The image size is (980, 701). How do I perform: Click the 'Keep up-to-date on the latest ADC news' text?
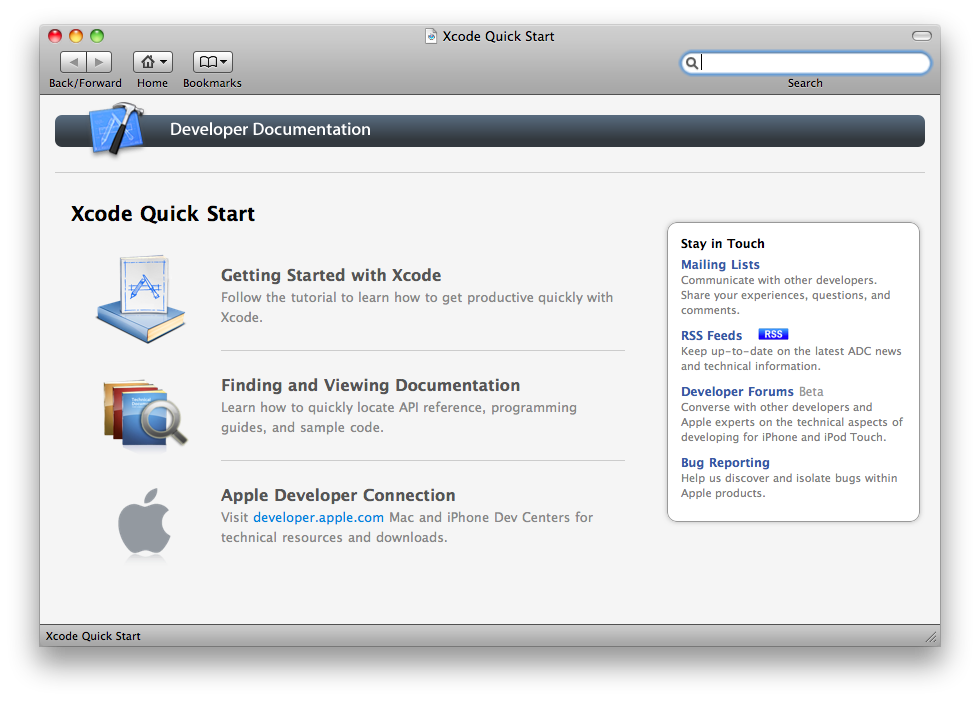point(791,359)
